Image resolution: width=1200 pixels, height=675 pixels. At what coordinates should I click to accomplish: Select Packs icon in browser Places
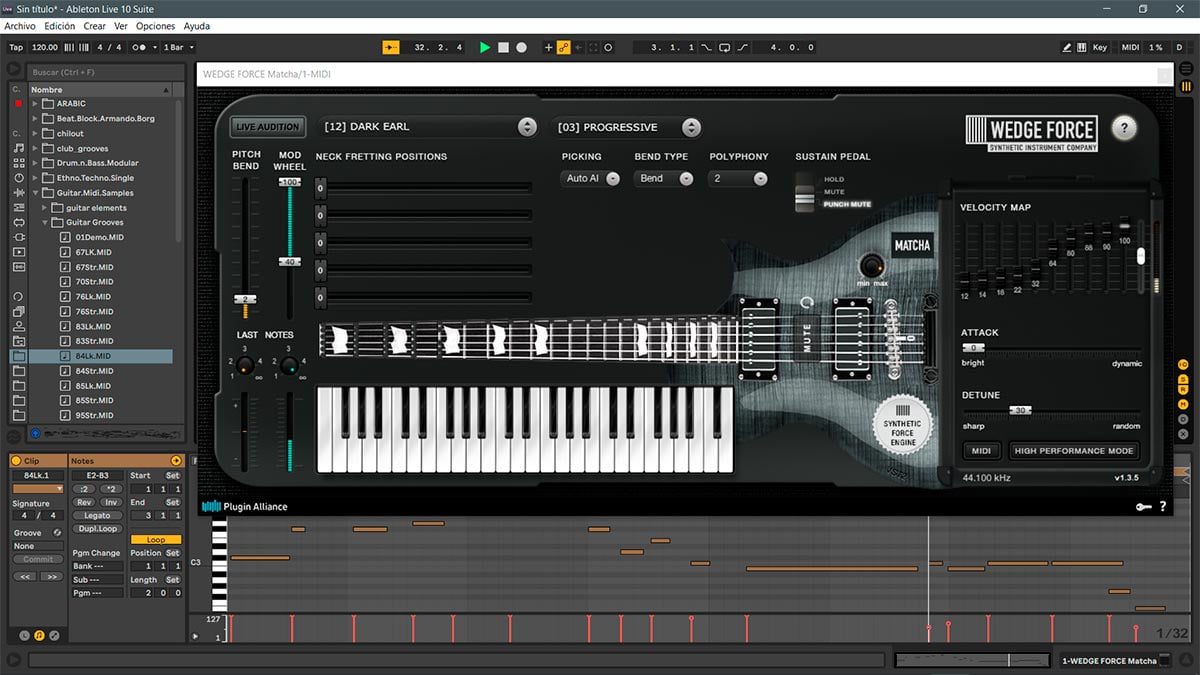18,311
